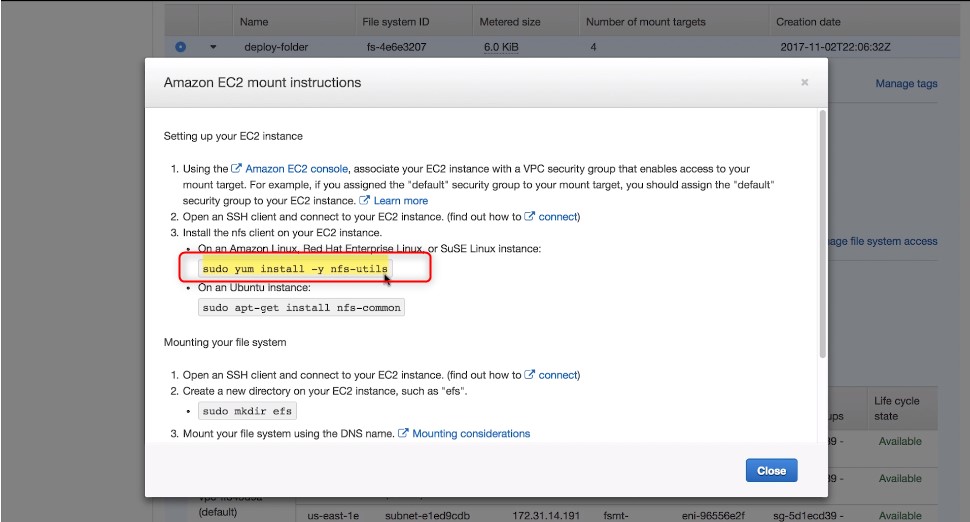Expand the deploy-folder row arrow
The height and width of the screenshot is (522, 970).
pos(213,47)
